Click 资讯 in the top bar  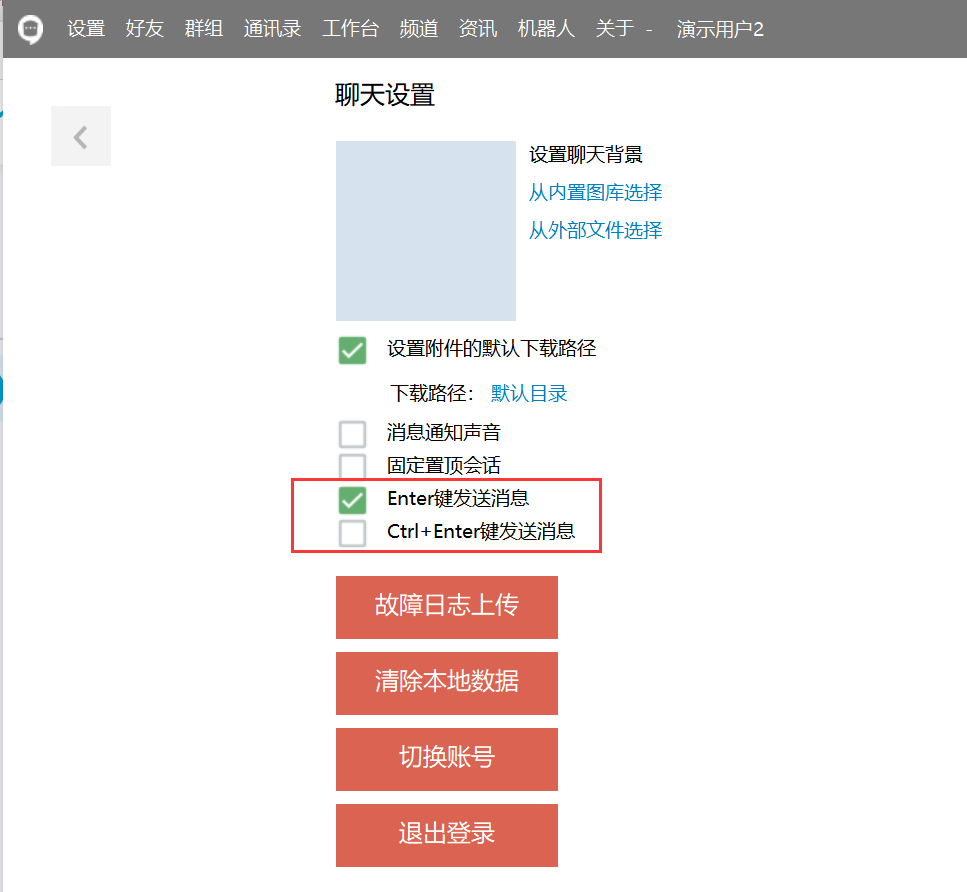478,29
